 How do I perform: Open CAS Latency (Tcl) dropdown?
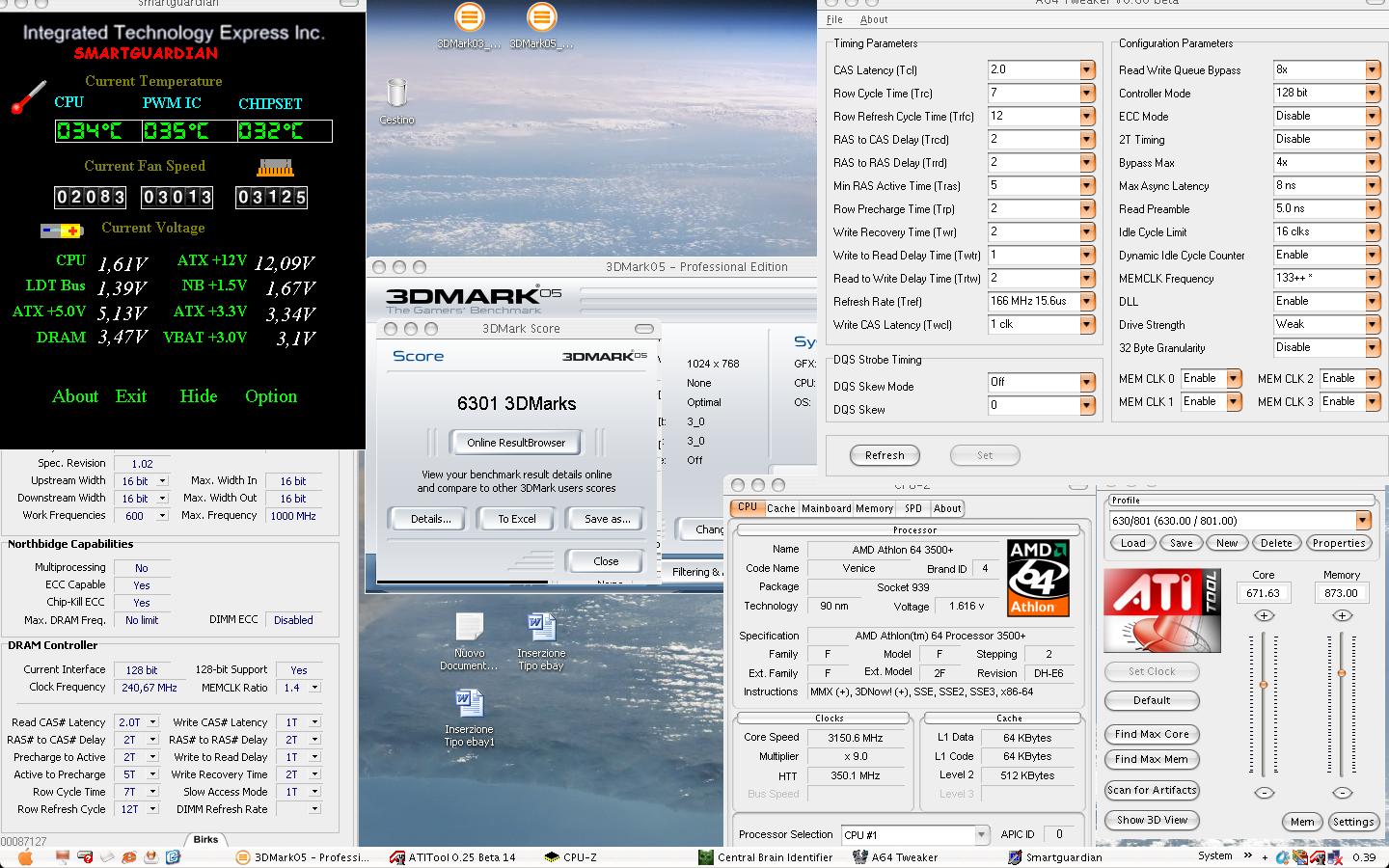tap(1087, 70)
